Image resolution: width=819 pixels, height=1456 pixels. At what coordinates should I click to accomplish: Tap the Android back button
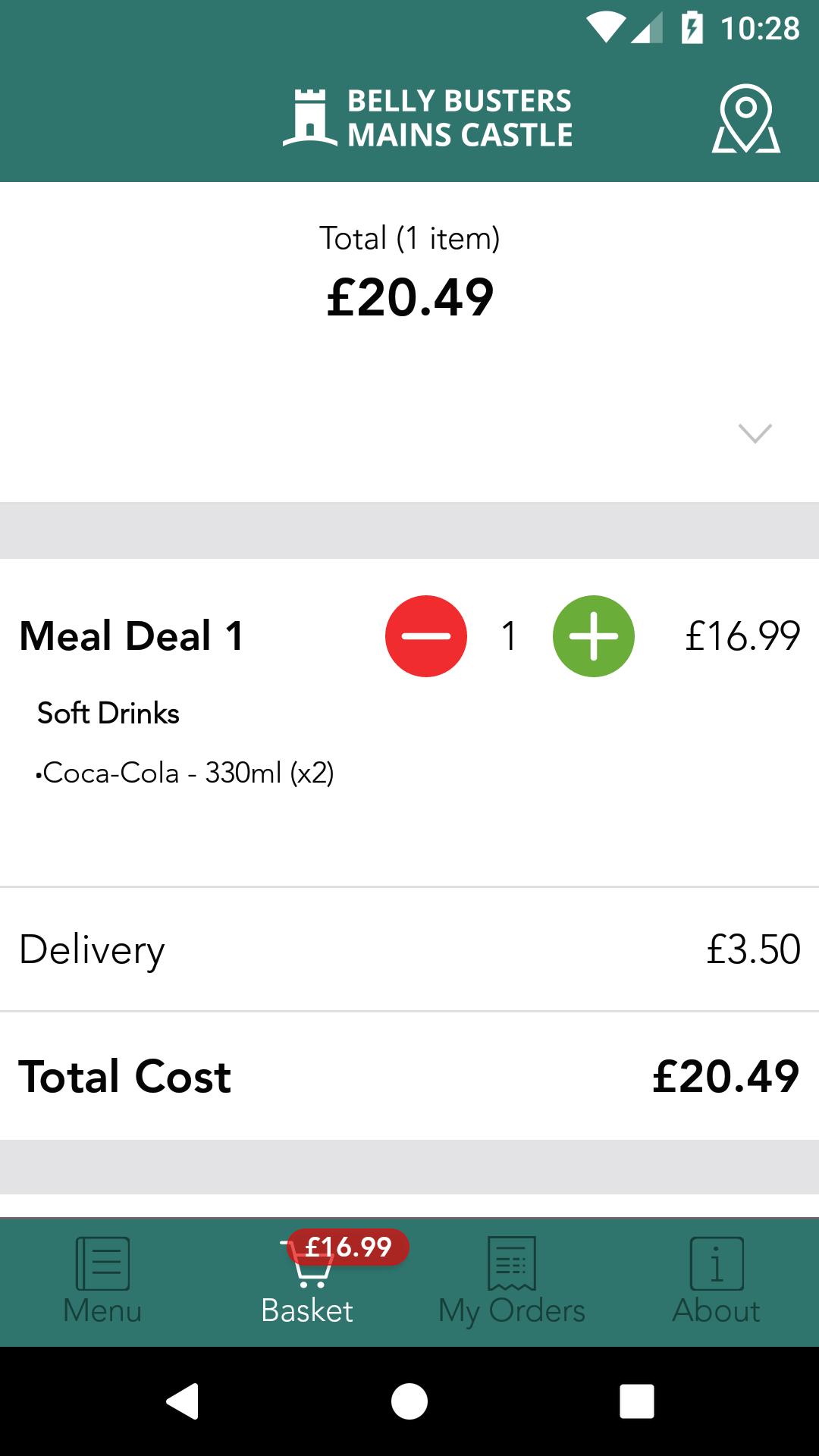183,1401
